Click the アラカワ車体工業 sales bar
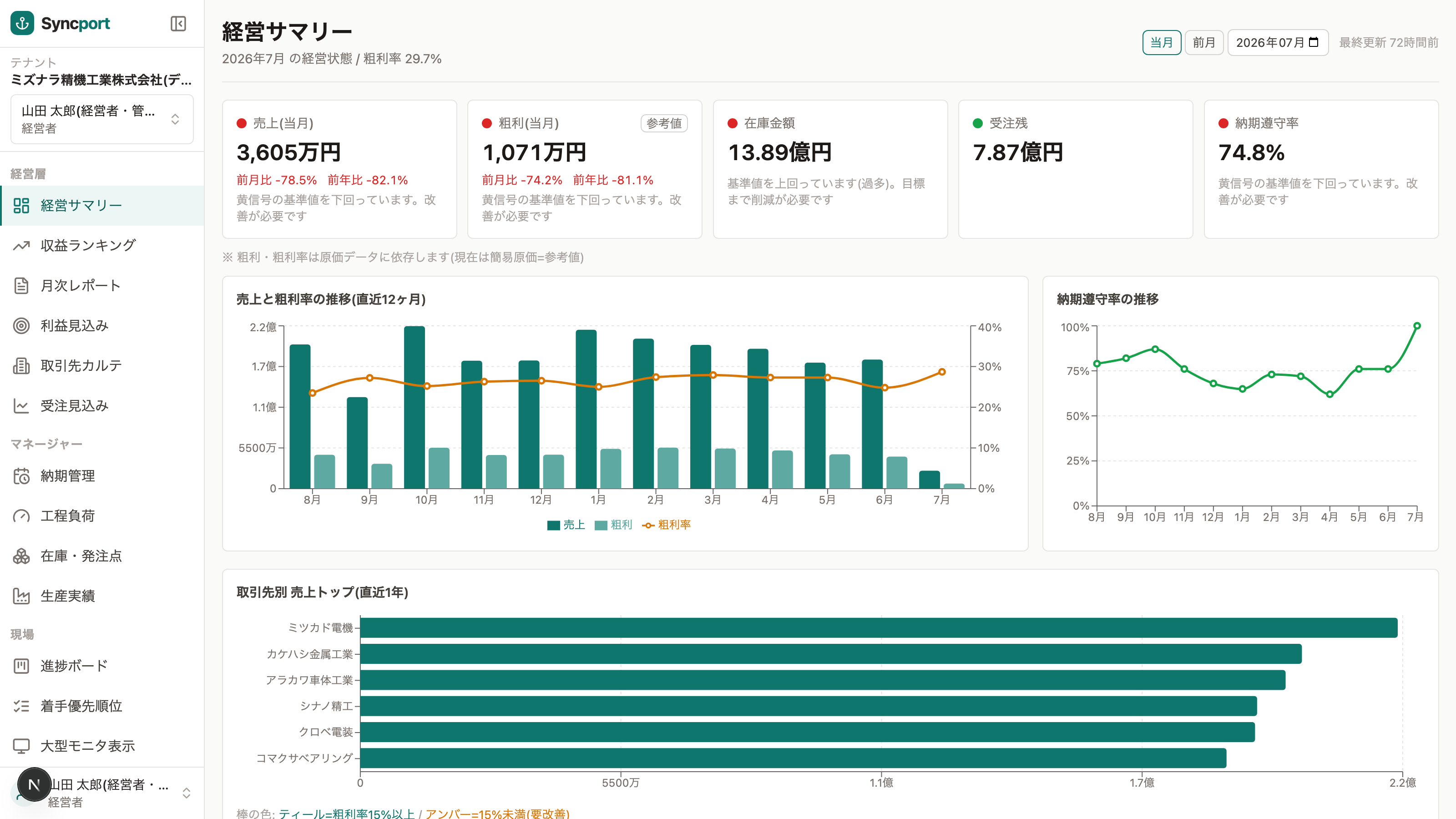The width and height of the screenshot is (1456, 819). pos(823,680)
